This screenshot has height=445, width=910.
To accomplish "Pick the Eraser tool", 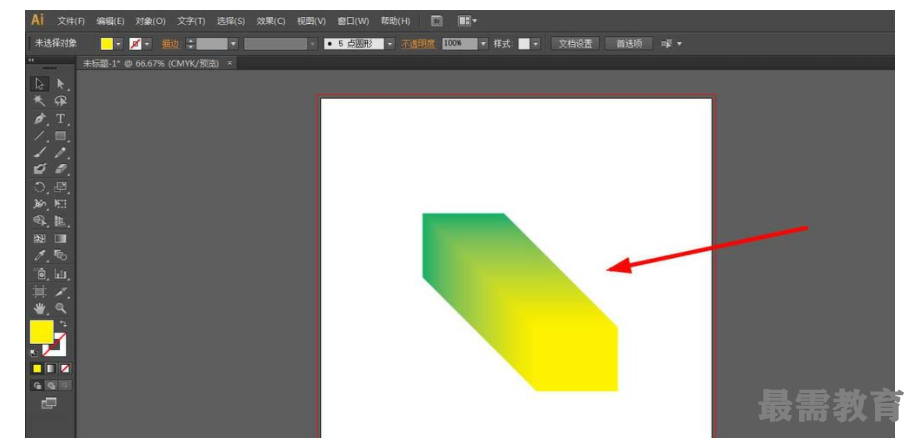I will point(61,169).
